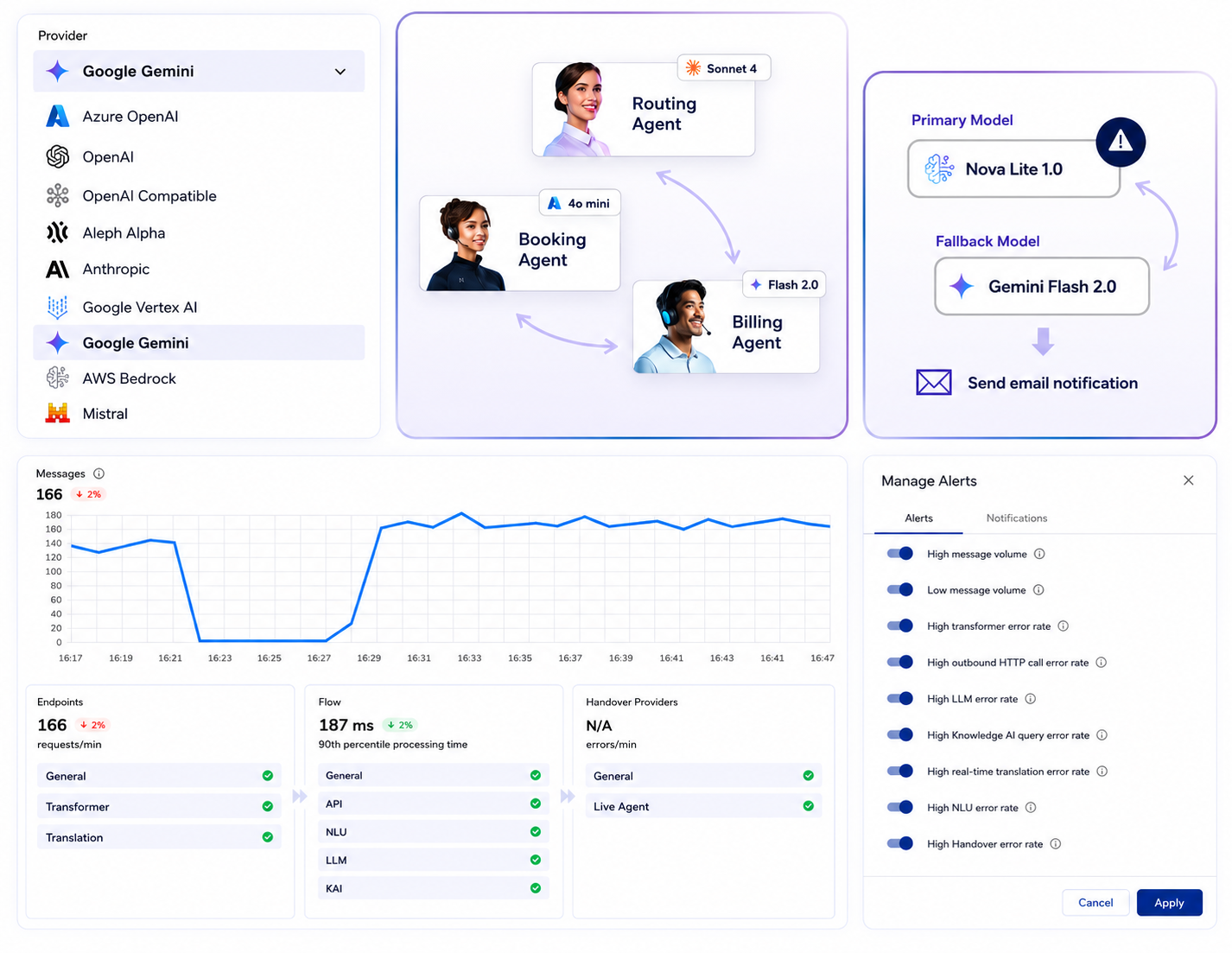The width and height of the screenshot is (1232, 953).
Task: Click the Mistral provider icon
Action: 58,413
